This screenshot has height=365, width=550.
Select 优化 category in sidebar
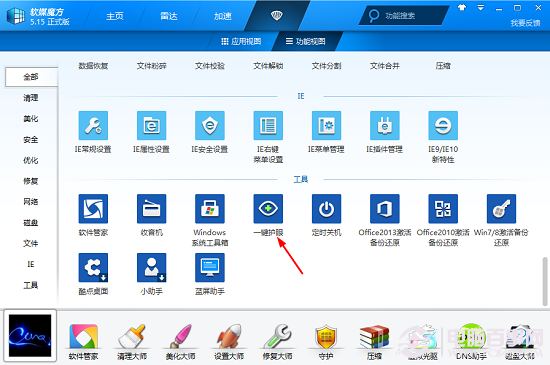click(x=31, y=160)
